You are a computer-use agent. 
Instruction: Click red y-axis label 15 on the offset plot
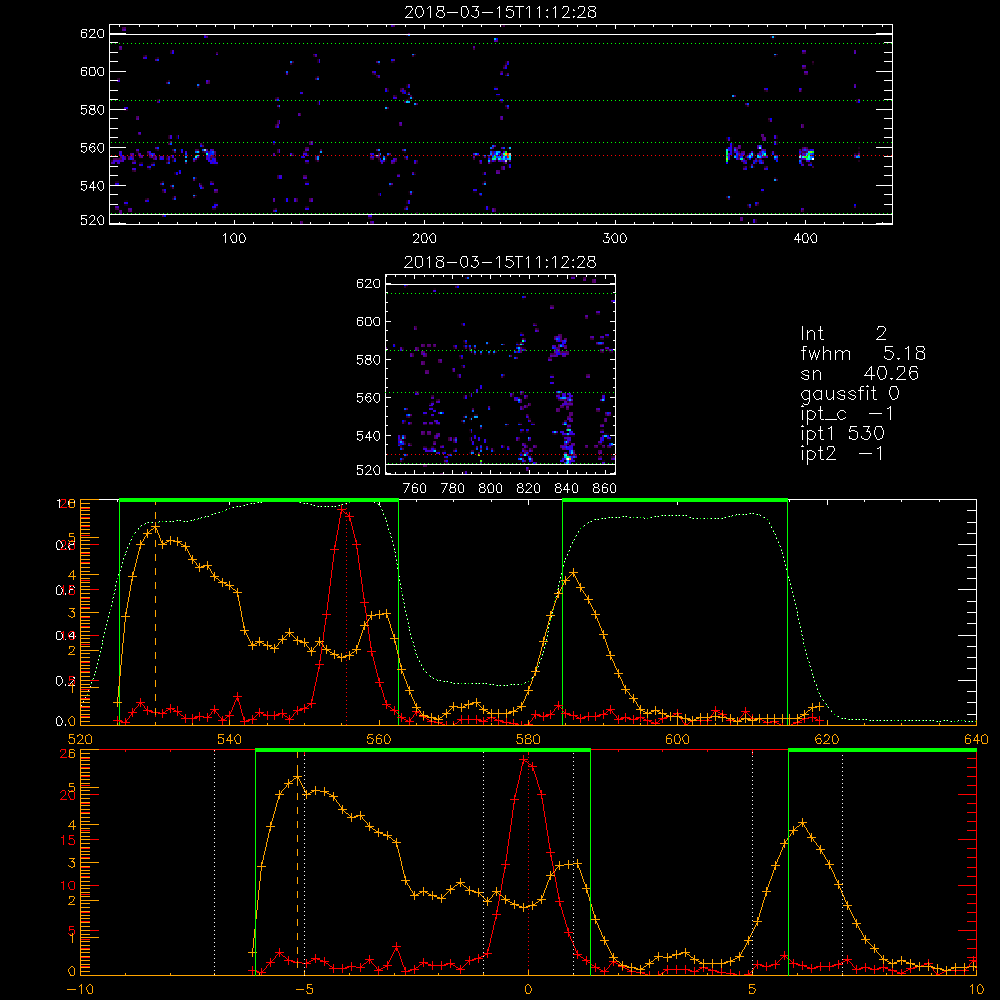click(x=68, y=841)
